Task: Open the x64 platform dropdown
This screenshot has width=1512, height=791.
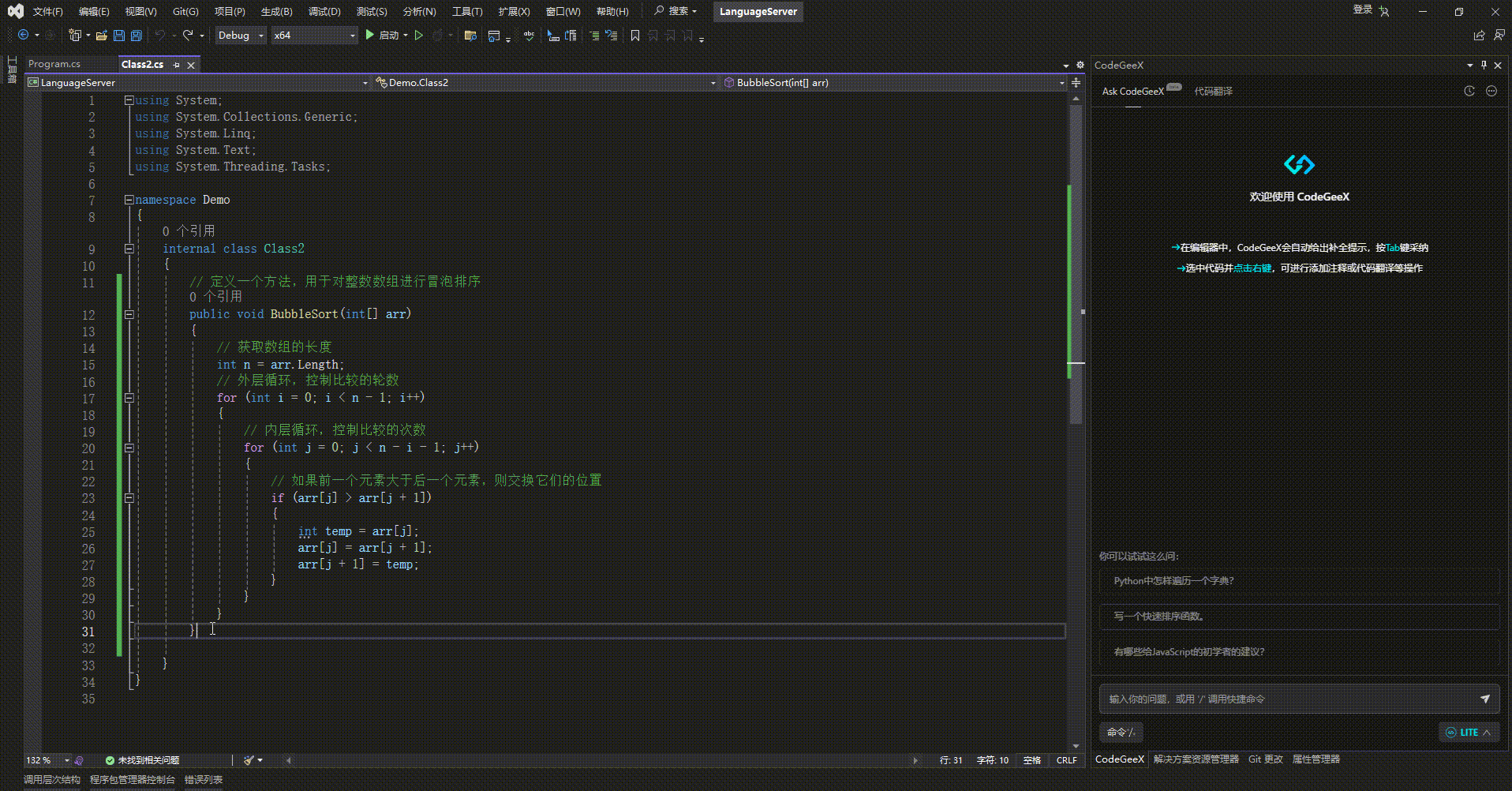Action: [315, 35]
